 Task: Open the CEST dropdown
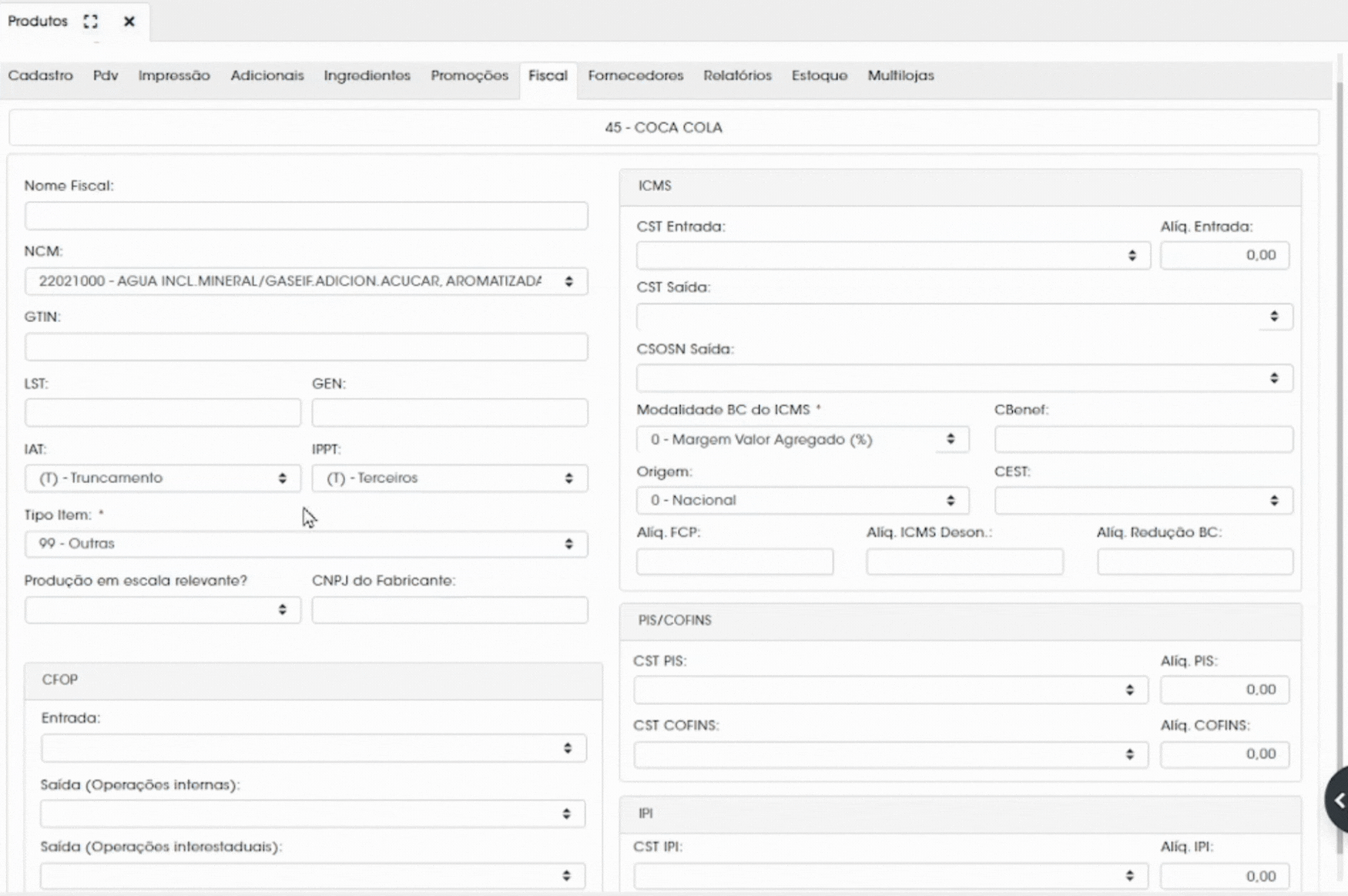coord(1143,500)
